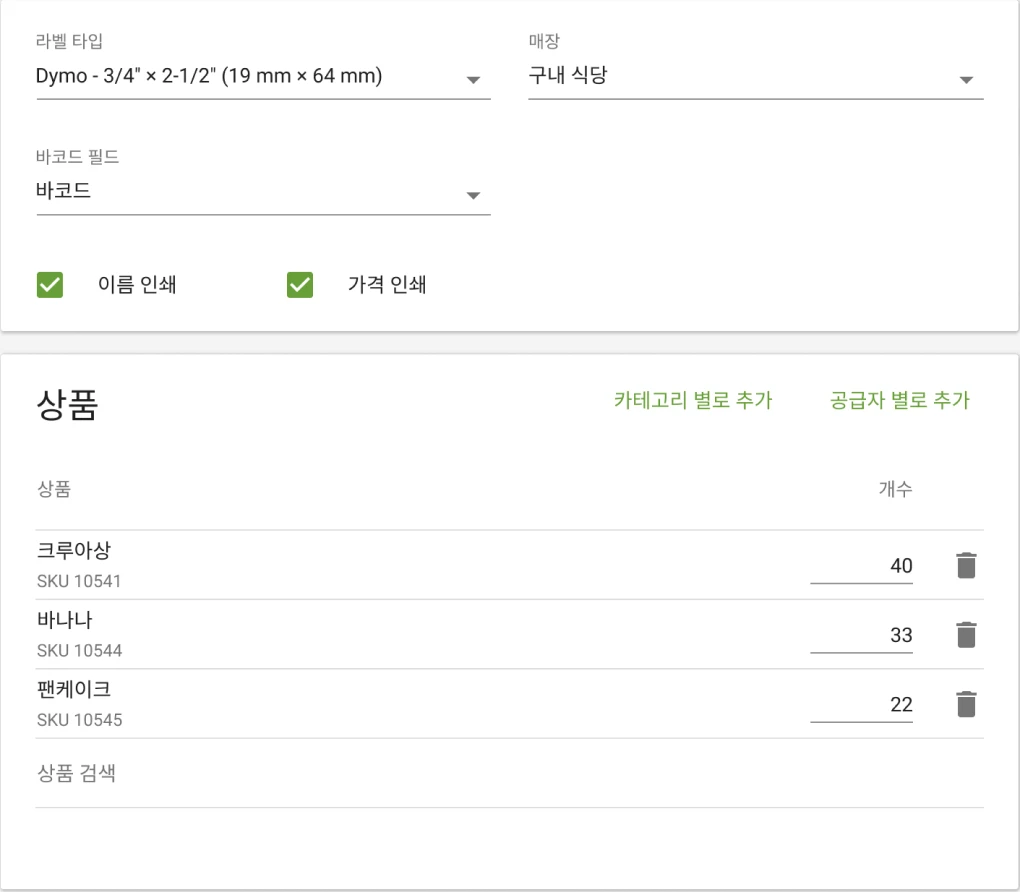Image resolution: width=1020 pixels, height=892 pixels.
Task: Toggle the 이름 인쇄 checkbox
Action: coord(50,285)
